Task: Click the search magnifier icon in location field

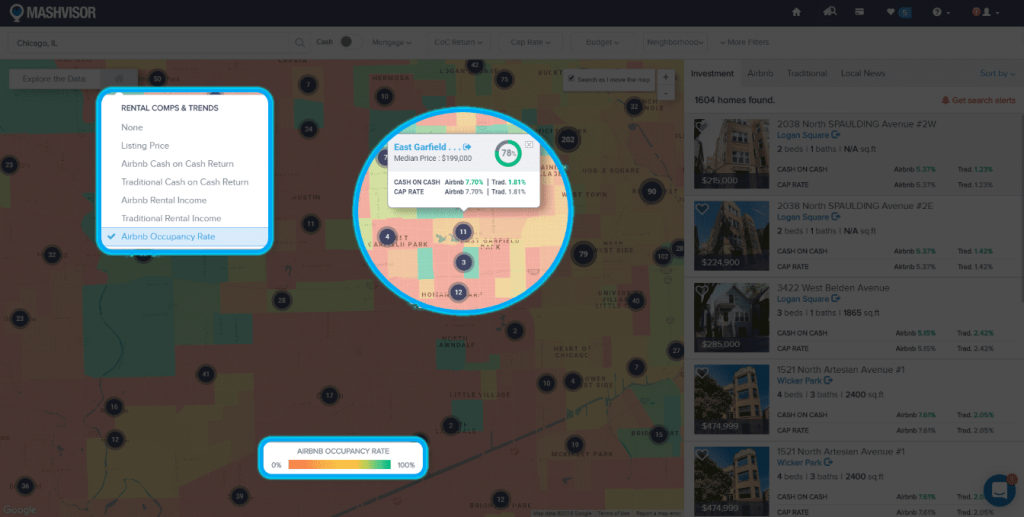Action: (x=299, y=43)
